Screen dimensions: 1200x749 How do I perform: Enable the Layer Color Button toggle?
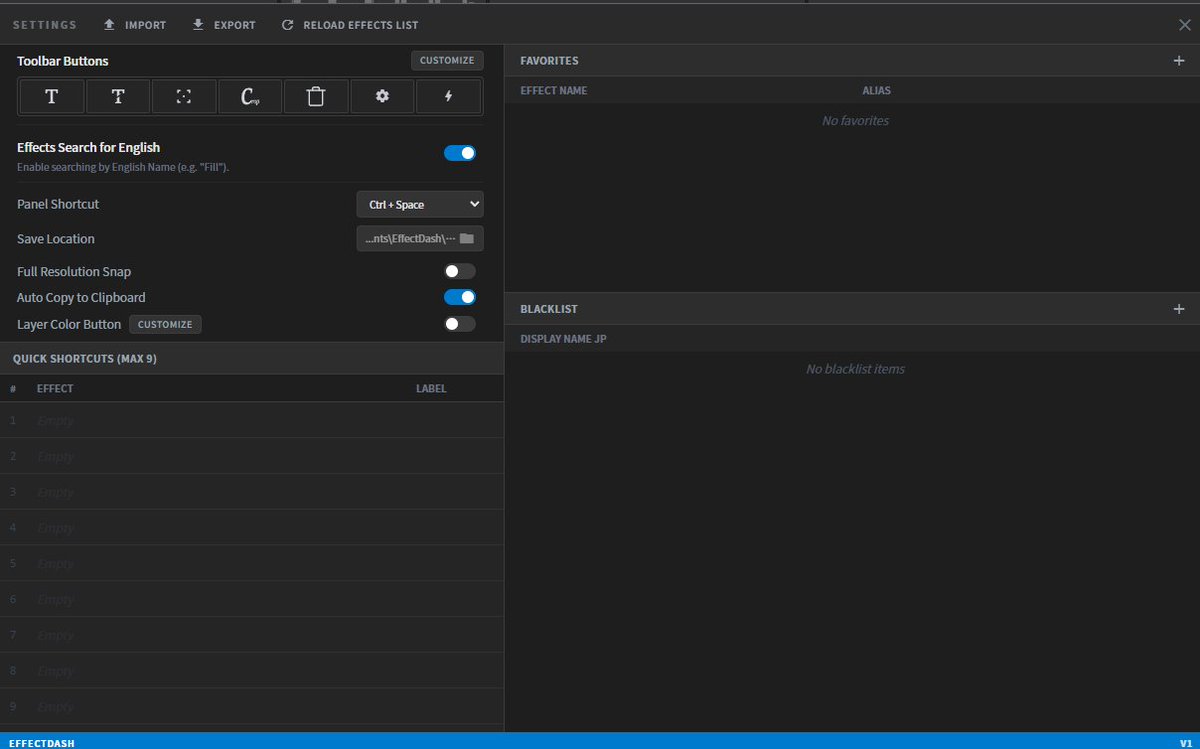tap(460, 324)
